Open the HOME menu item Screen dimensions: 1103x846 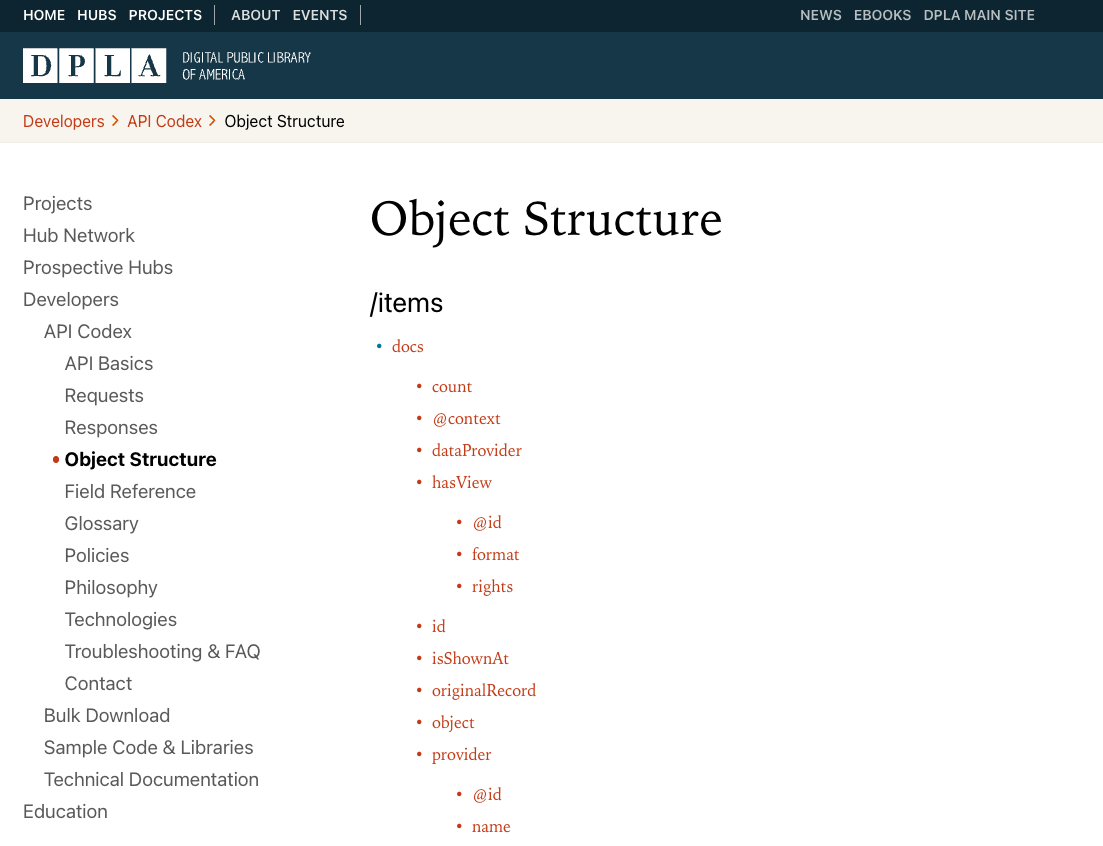(44, 15)
